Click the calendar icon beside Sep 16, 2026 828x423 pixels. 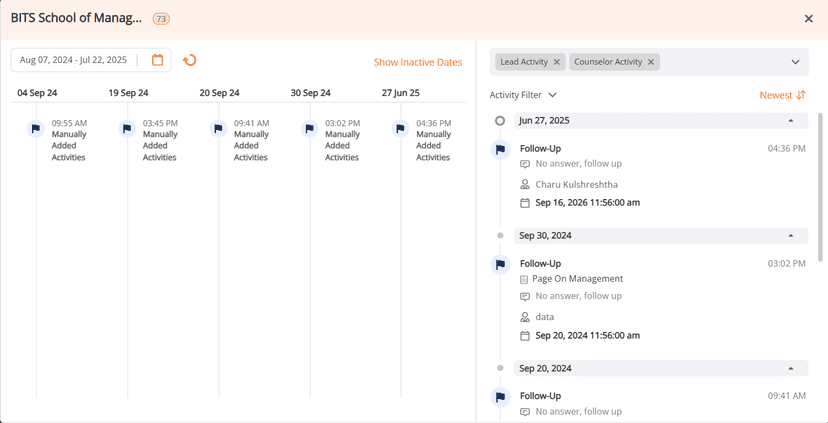(x=524, y=203)
